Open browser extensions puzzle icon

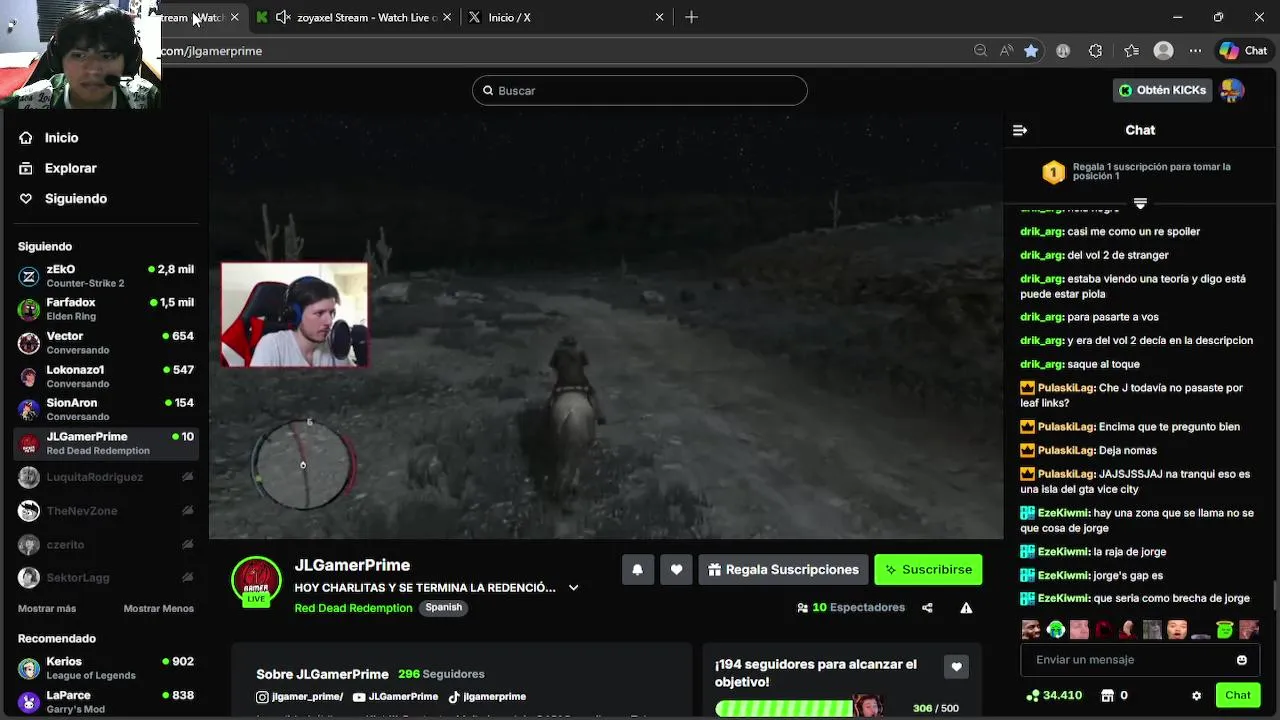tap(1096, 51)
